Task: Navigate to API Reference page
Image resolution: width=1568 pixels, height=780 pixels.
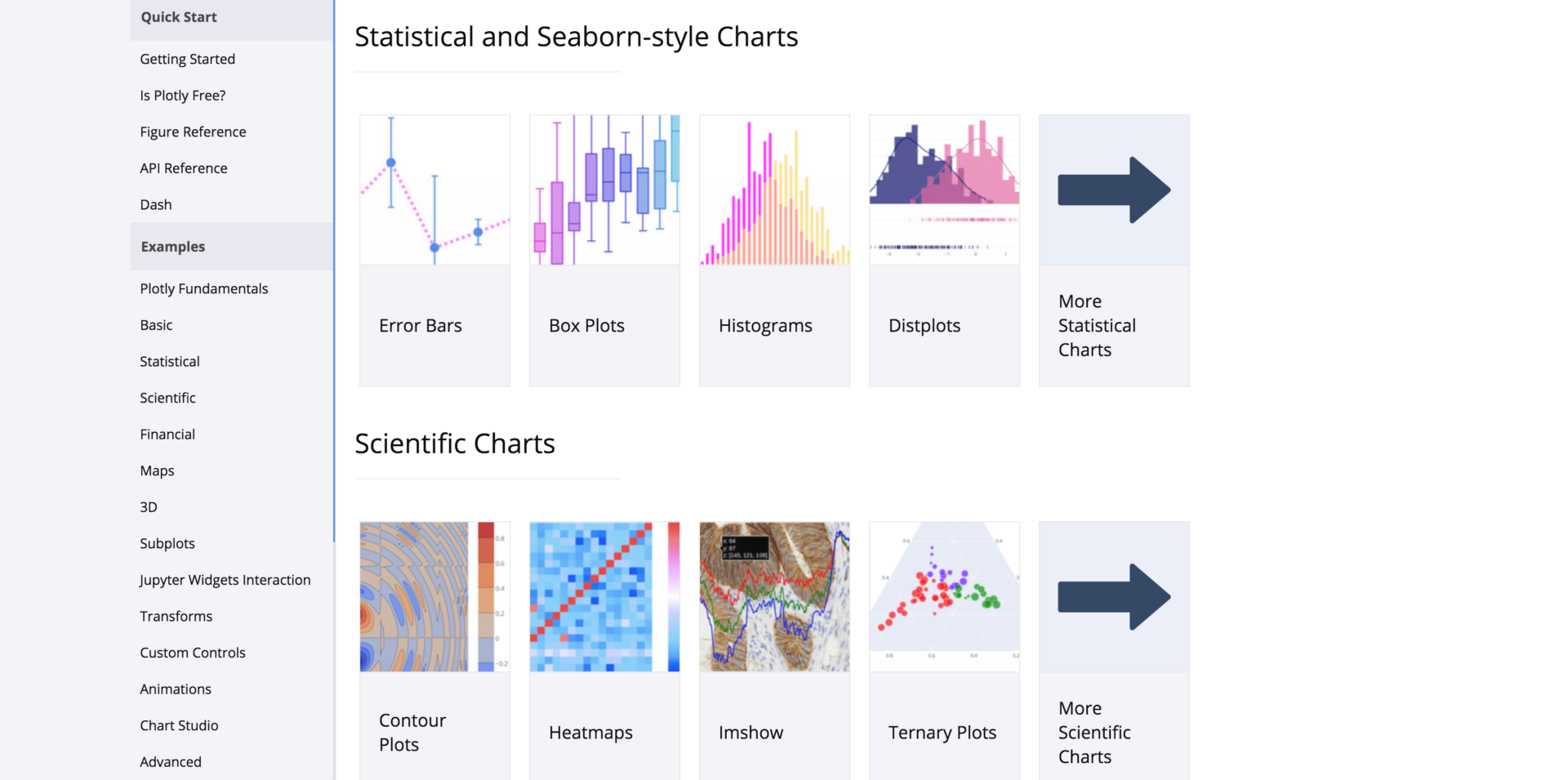Action: coord(184,168)
